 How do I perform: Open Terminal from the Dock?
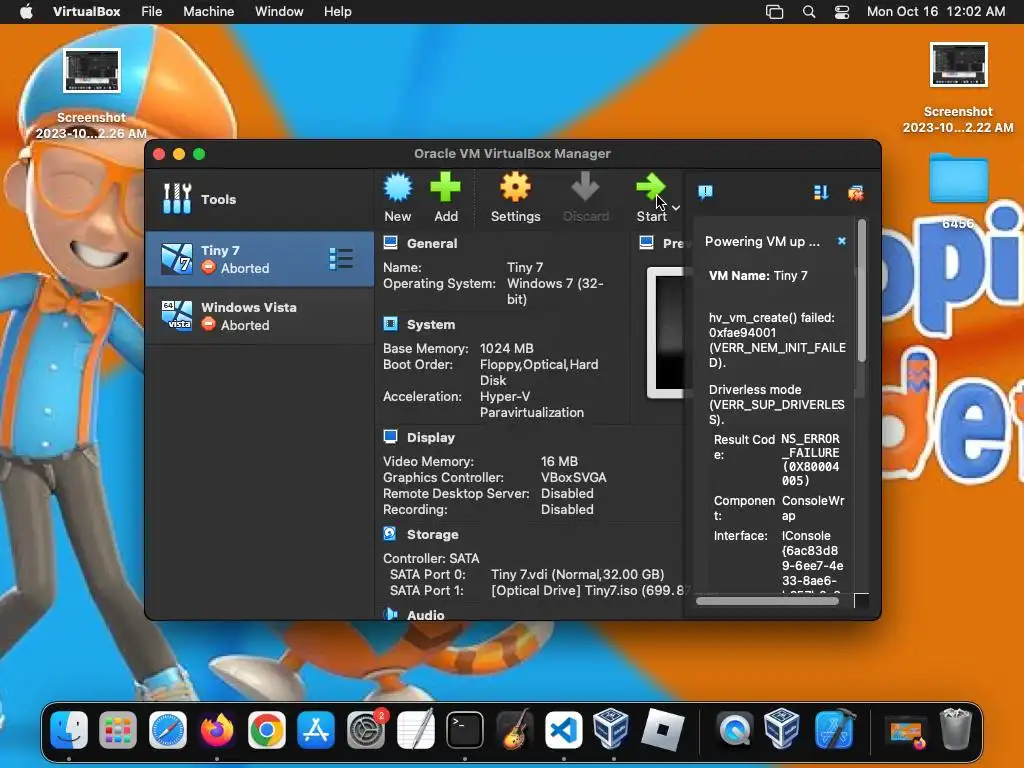(x=464, y=729)
